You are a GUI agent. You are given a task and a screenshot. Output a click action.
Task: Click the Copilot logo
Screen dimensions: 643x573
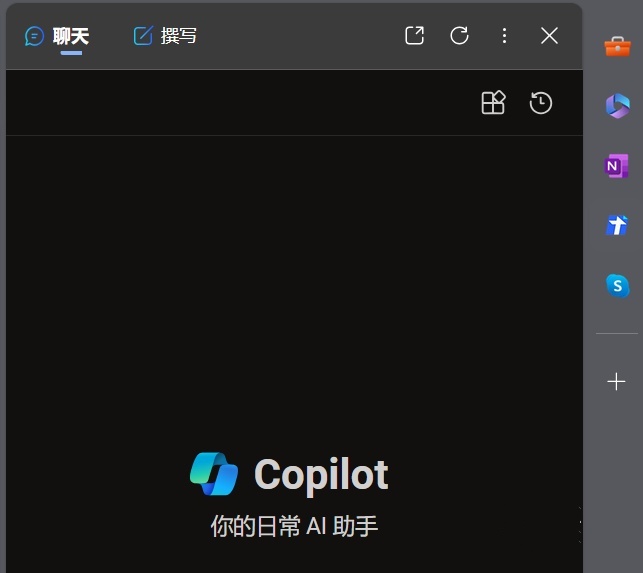click(x=214, y=474)
